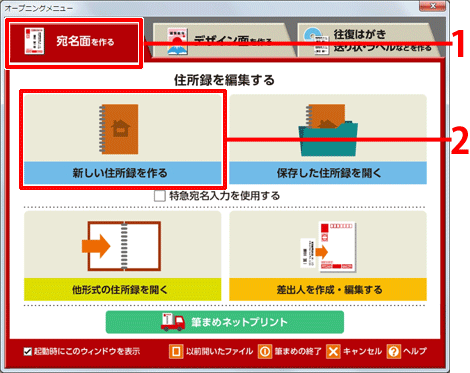Viewport: 470px width, 373px height.
Task: Click the CD label icon on third tab
Action: tap(317, 41)
